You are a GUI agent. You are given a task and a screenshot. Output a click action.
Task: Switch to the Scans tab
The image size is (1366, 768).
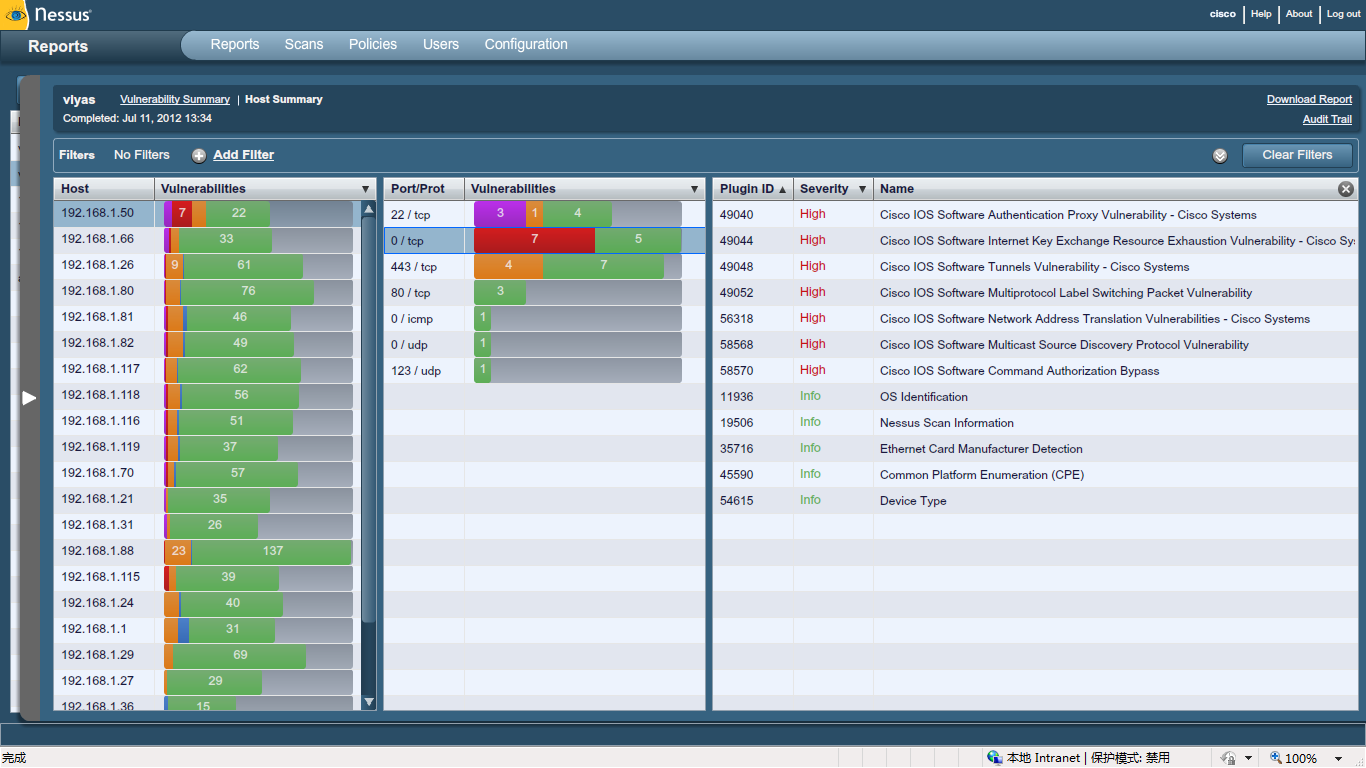(304, 45)
